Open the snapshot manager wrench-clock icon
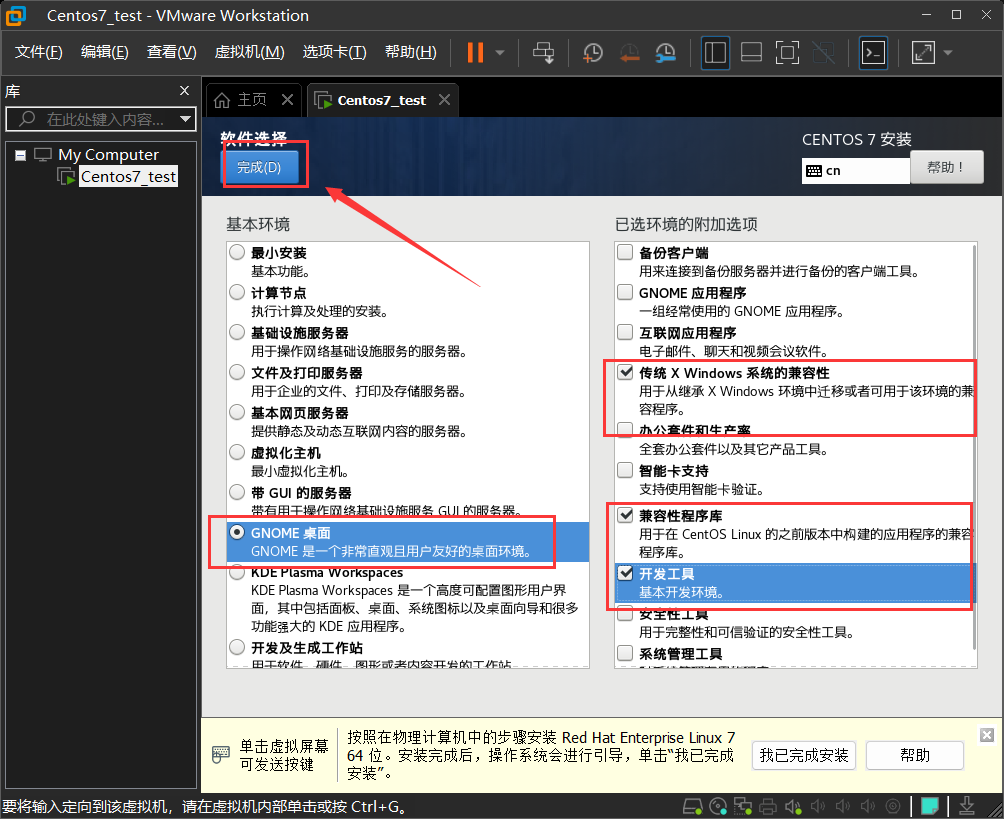This screenshot has width=1004, height=819. pyautogui.click(x=666, y=52)
